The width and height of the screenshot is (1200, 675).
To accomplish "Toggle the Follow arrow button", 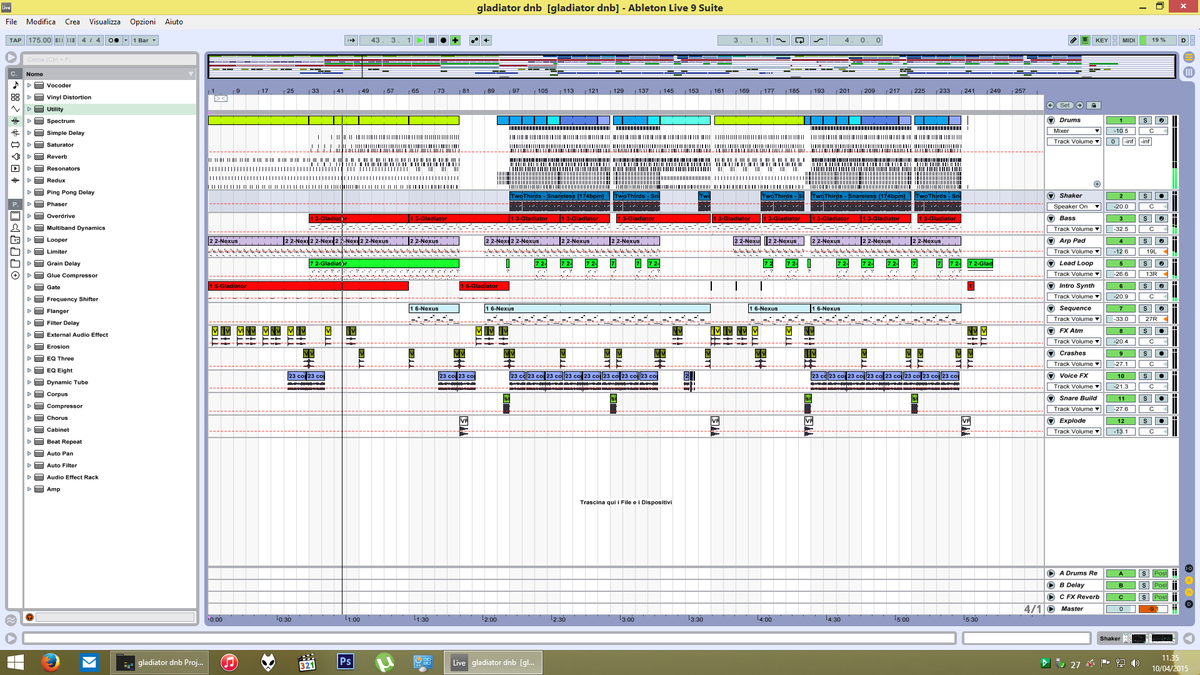I will pyautogui.click(x=351, y=40).
